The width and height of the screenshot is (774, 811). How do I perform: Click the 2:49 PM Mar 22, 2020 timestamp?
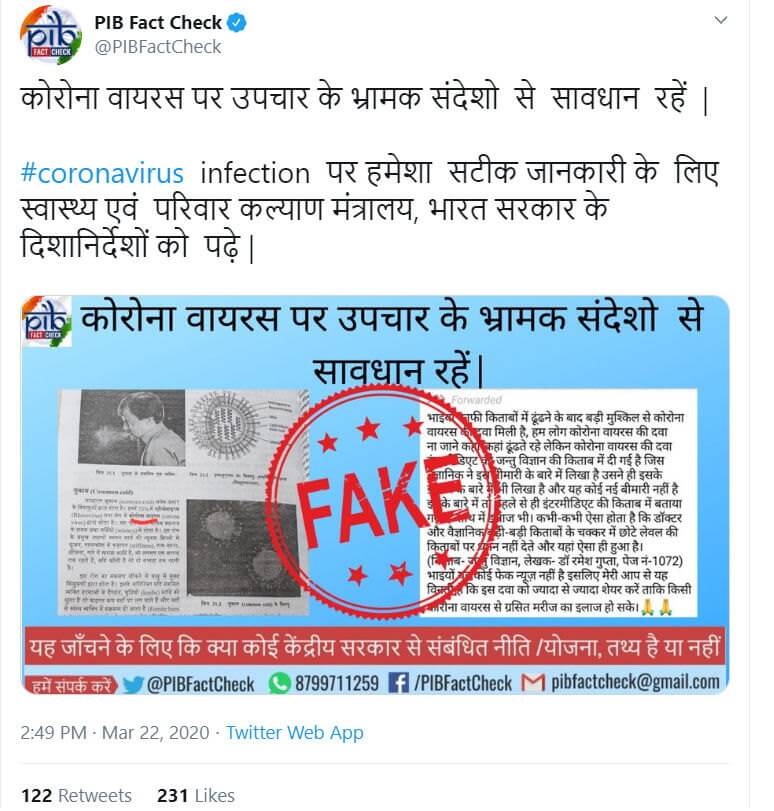point(115,732)
